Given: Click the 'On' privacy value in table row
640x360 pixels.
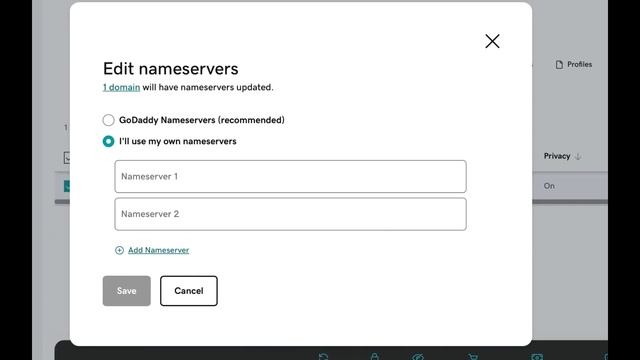Looking at the screenshot, I should click(x=549, y=186).
